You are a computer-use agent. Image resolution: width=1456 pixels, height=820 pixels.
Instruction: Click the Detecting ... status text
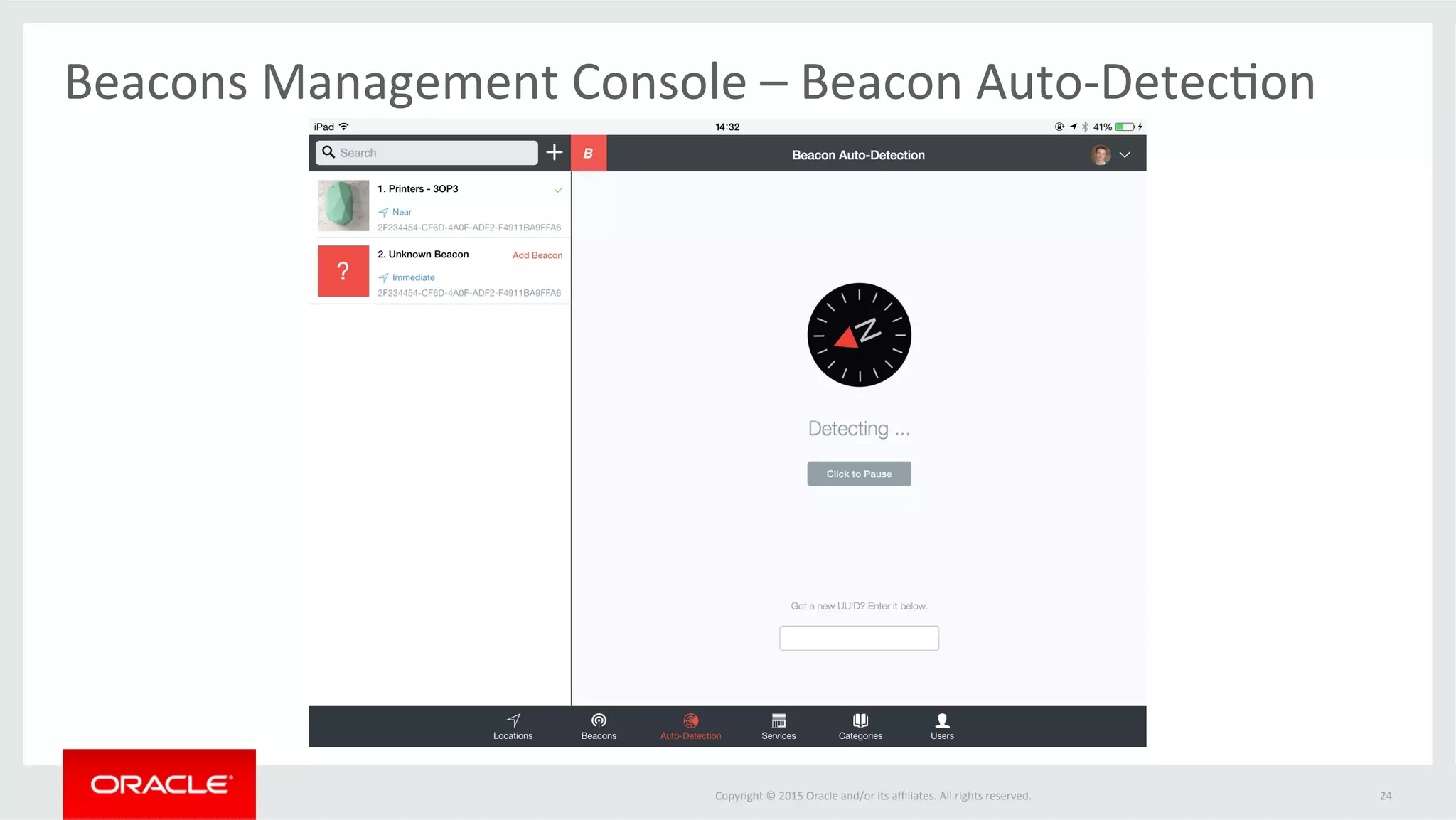(859, 429)
